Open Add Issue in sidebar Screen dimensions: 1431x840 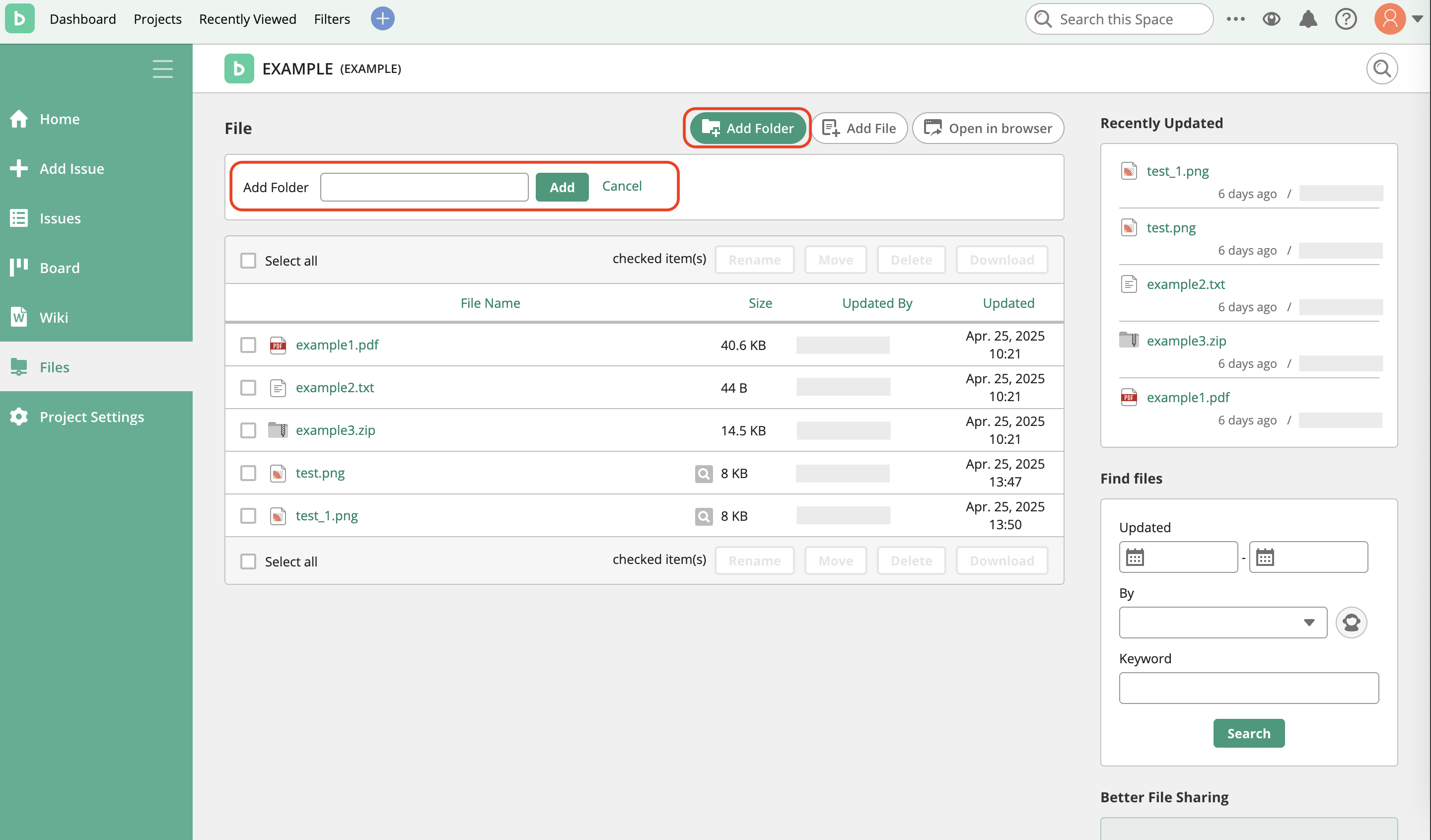[x=96, y=169]
